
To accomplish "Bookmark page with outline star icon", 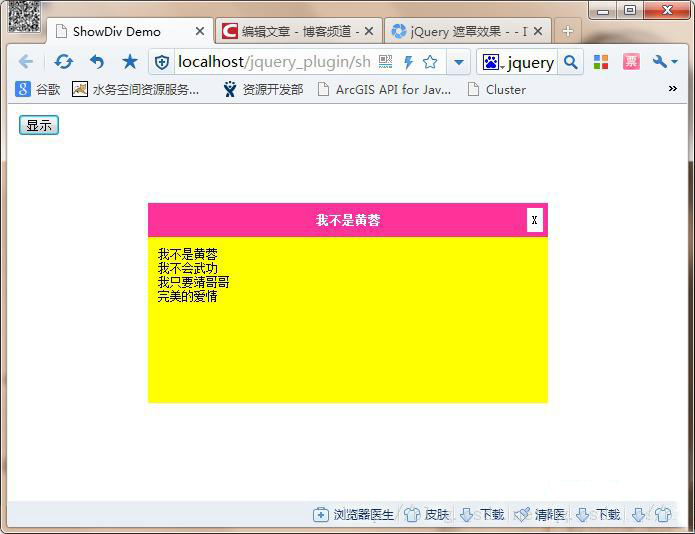I will pos(430,62).
